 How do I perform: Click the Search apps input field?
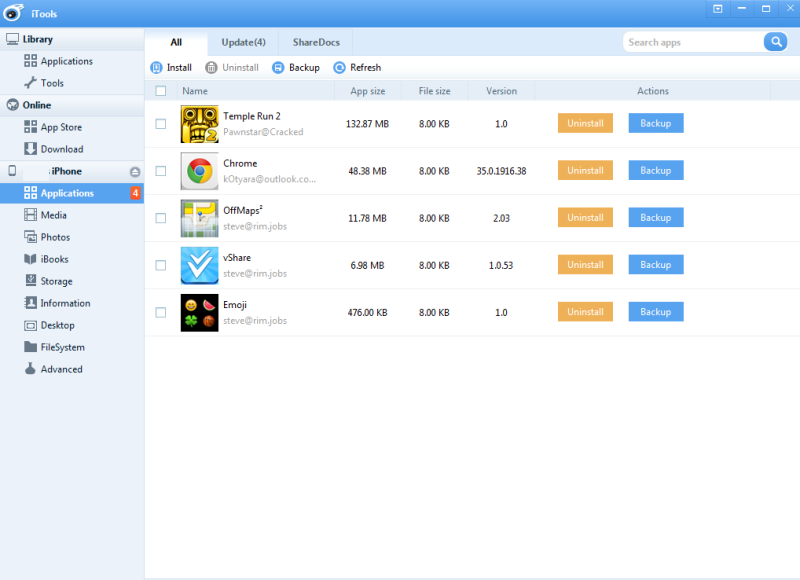click(692, 42)
